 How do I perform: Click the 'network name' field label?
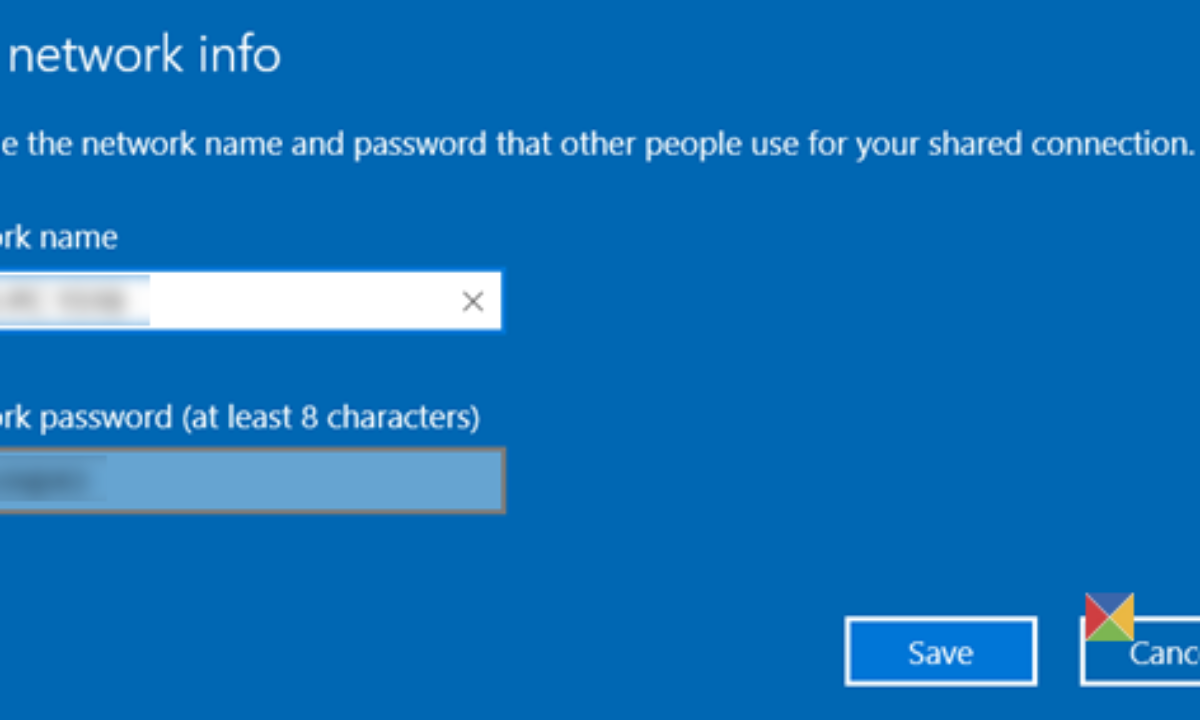[58, 238]
